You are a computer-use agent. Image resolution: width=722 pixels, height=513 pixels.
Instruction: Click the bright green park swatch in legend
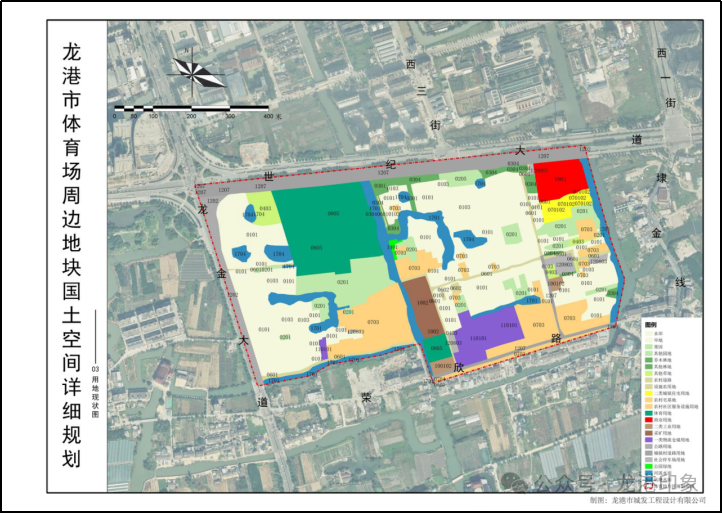pyautogui.click(x=649, y=466)
